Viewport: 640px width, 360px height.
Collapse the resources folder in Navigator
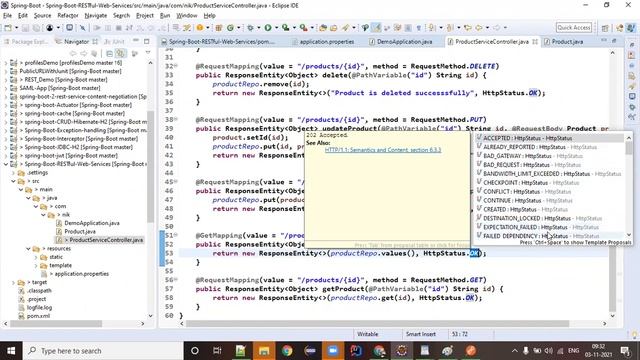[x=29, y=248]
